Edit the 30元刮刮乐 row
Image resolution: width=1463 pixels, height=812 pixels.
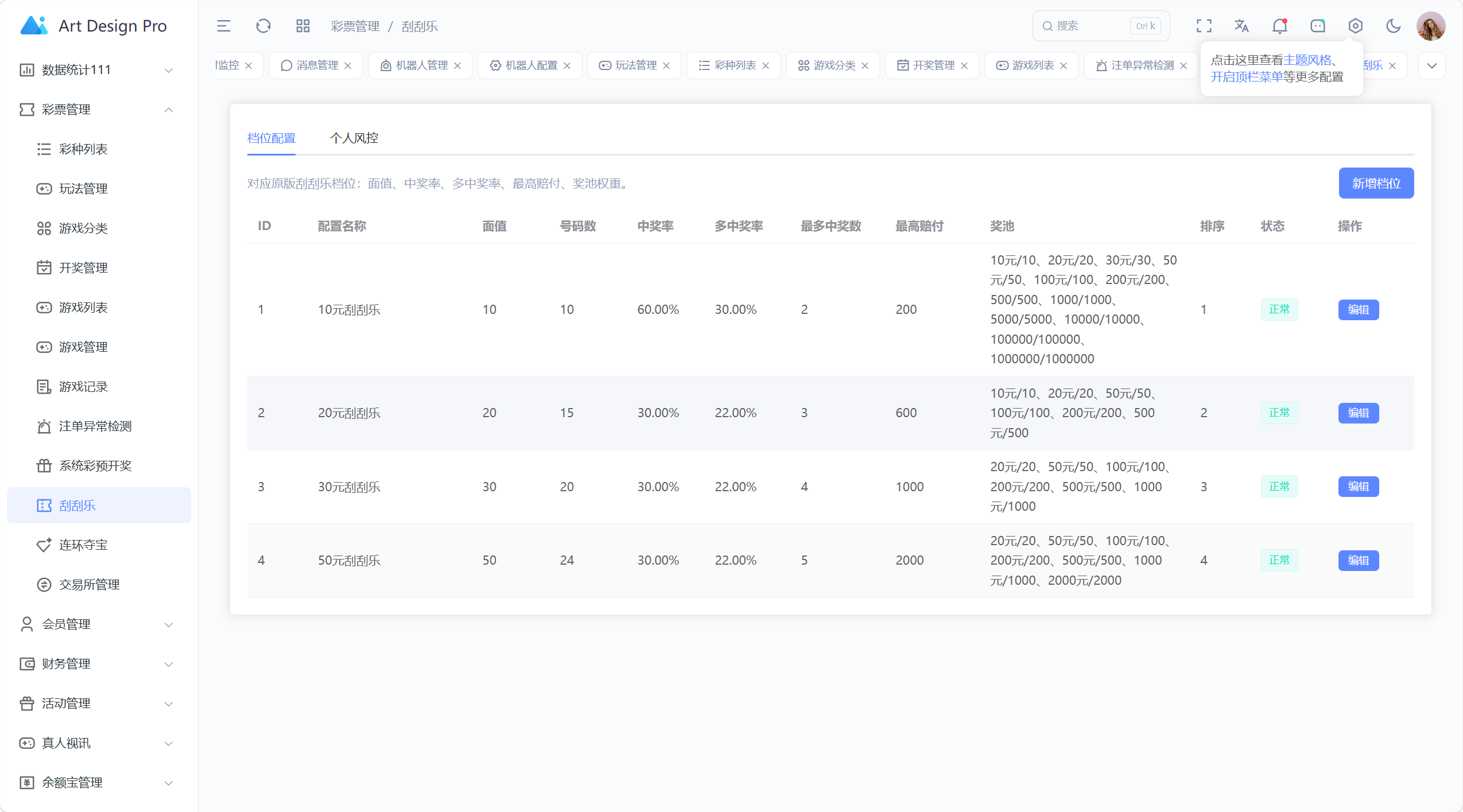[x=1359, y=487]
